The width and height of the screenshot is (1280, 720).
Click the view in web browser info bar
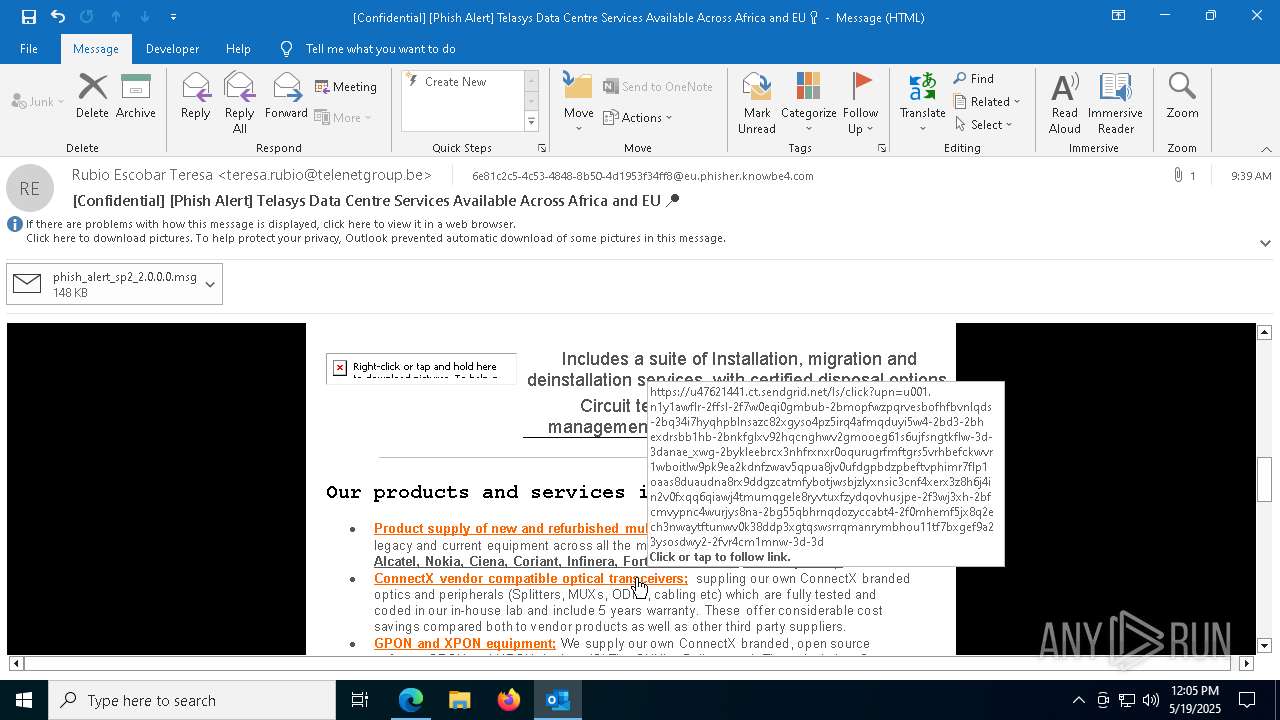coord(270,224)
